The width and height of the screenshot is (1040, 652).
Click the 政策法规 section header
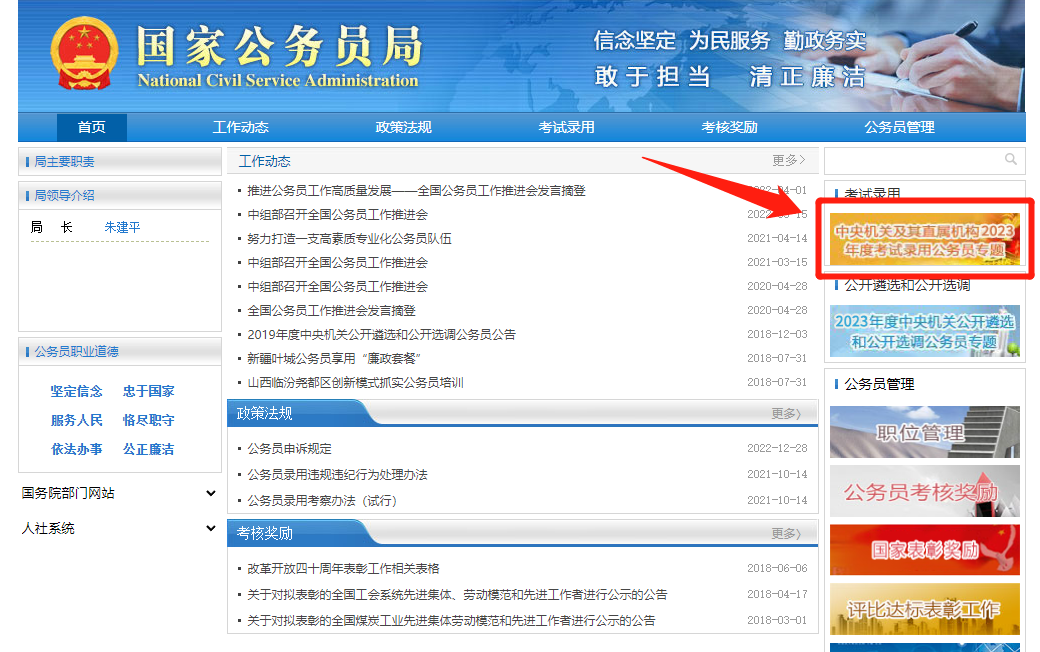264,413
